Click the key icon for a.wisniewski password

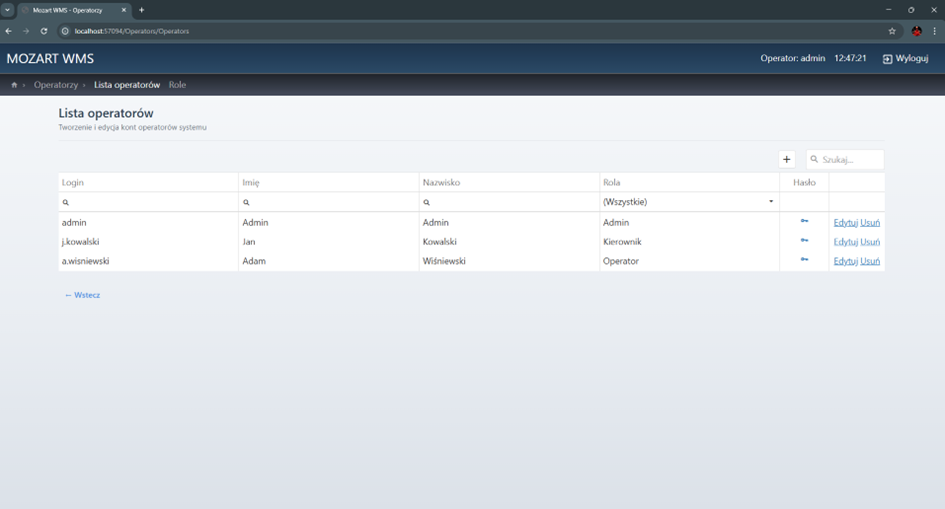(803, 260)
